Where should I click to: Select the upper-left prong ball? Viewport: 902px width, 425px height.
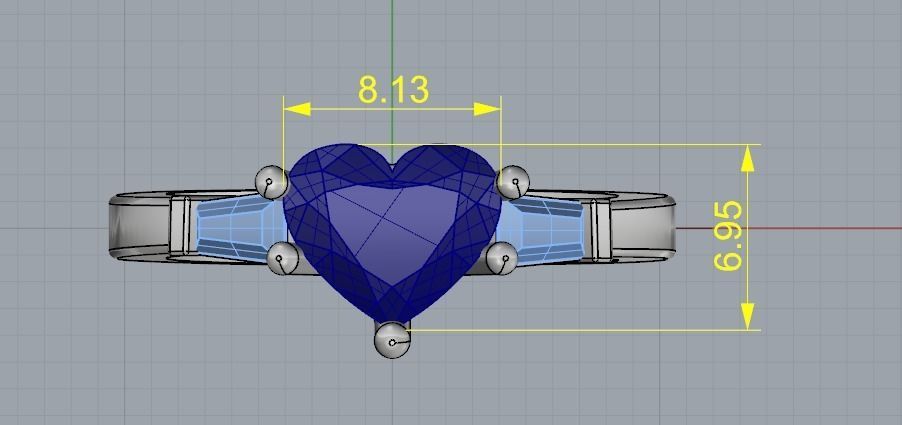(272, 182)
